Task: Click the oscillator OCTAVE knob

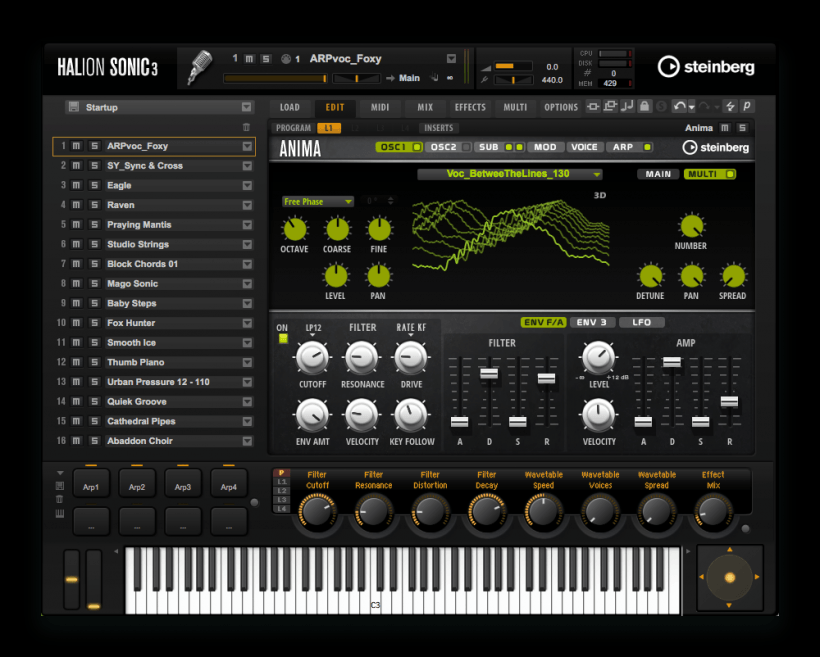Action: tap(295, 229)
